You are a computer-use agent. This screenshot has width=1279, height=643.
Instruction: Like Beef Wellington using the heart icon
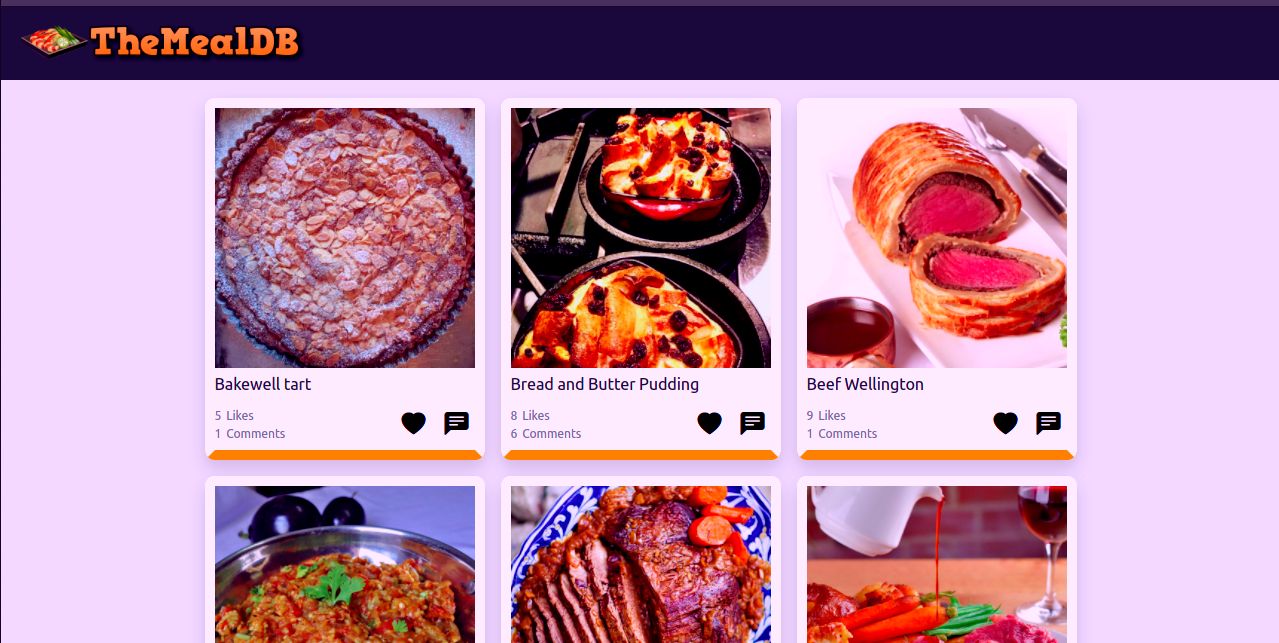pyautogui.click(x=1005, y=423)
